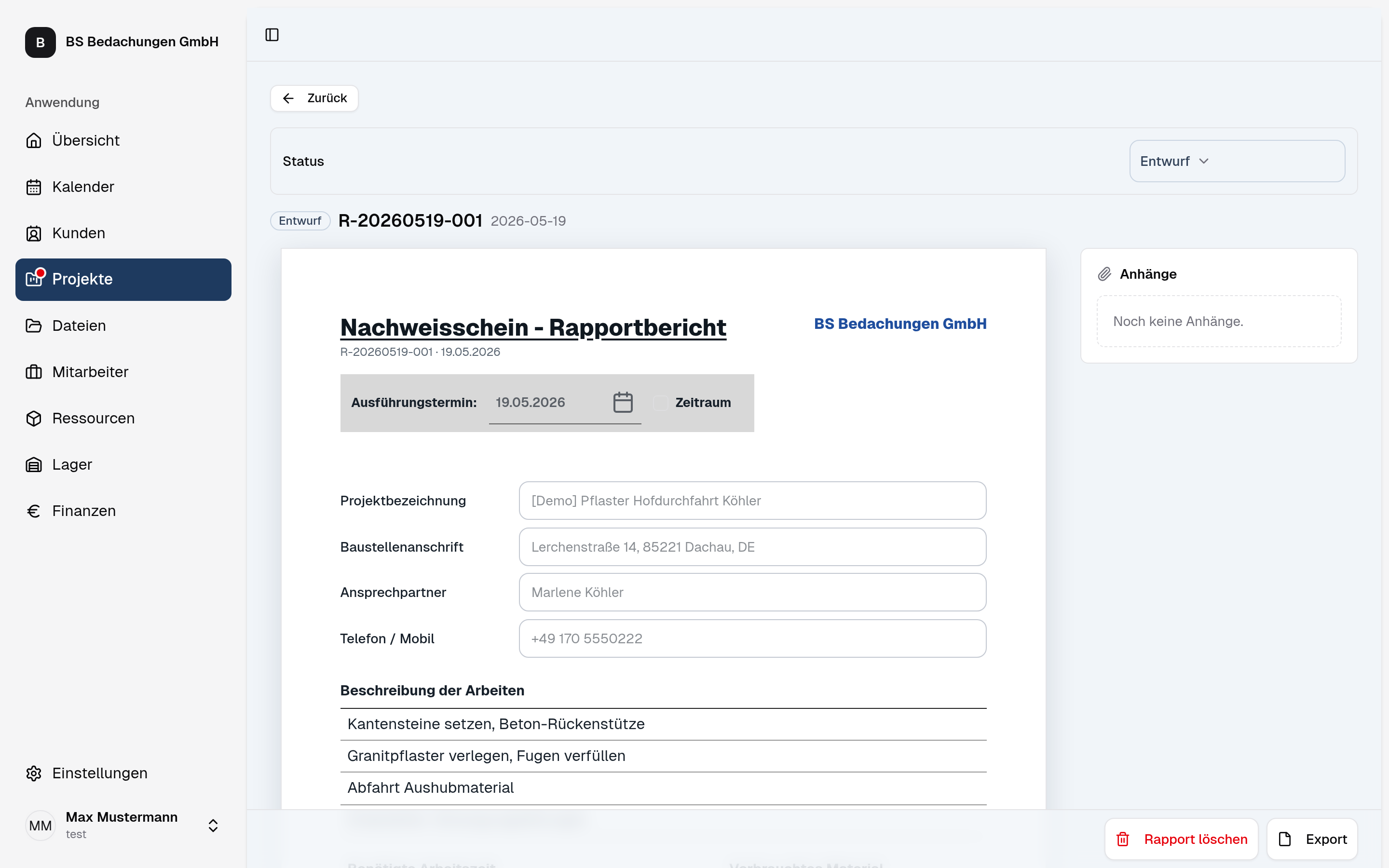Click the Kalender calendar icon in the sidebar

pos(34,187)
